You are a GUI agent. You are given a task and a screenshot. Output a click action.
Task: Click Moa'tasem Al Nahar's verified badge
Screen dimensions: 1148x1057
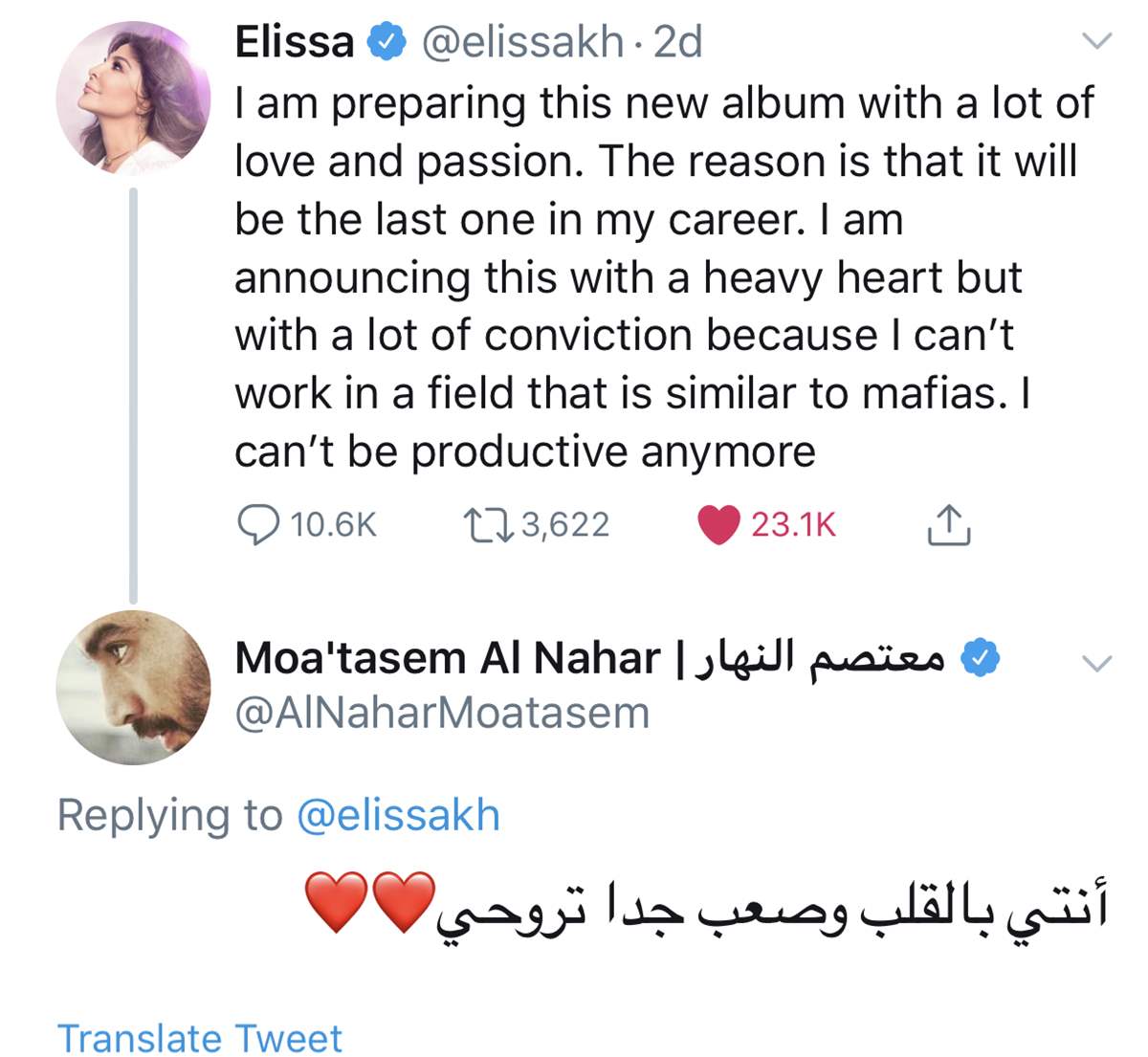pos(980,657)
